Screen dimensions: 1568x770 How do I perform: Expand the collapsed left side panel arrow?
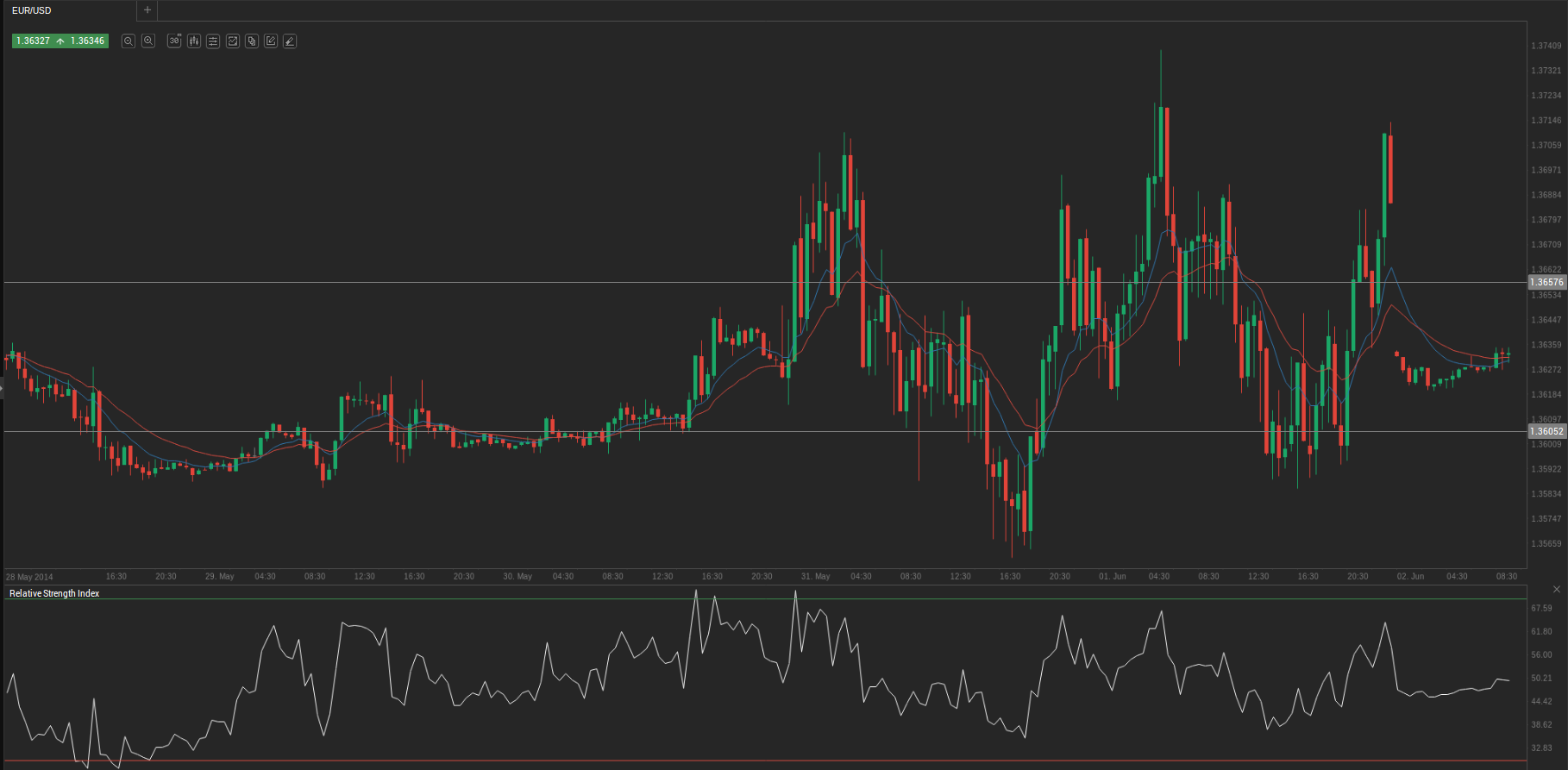[x=2, y=390]
